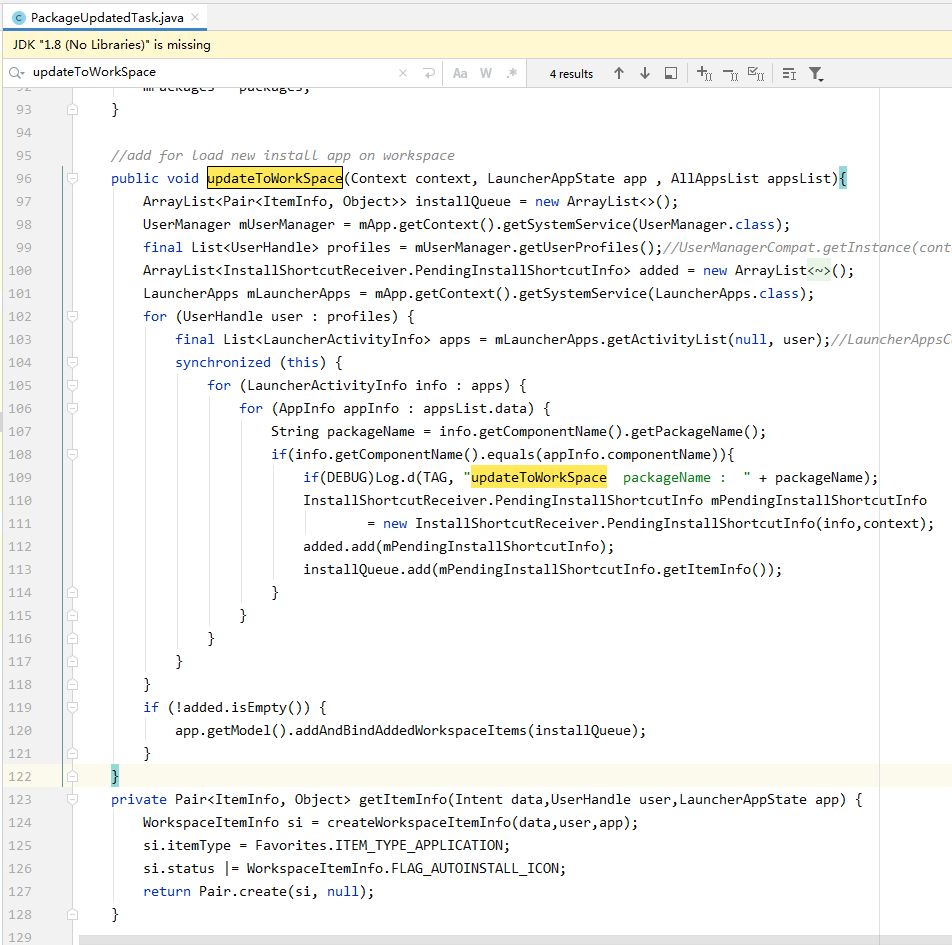
Task: Select the PackageUpdatedTask.java tab
Action: (104, 17)
